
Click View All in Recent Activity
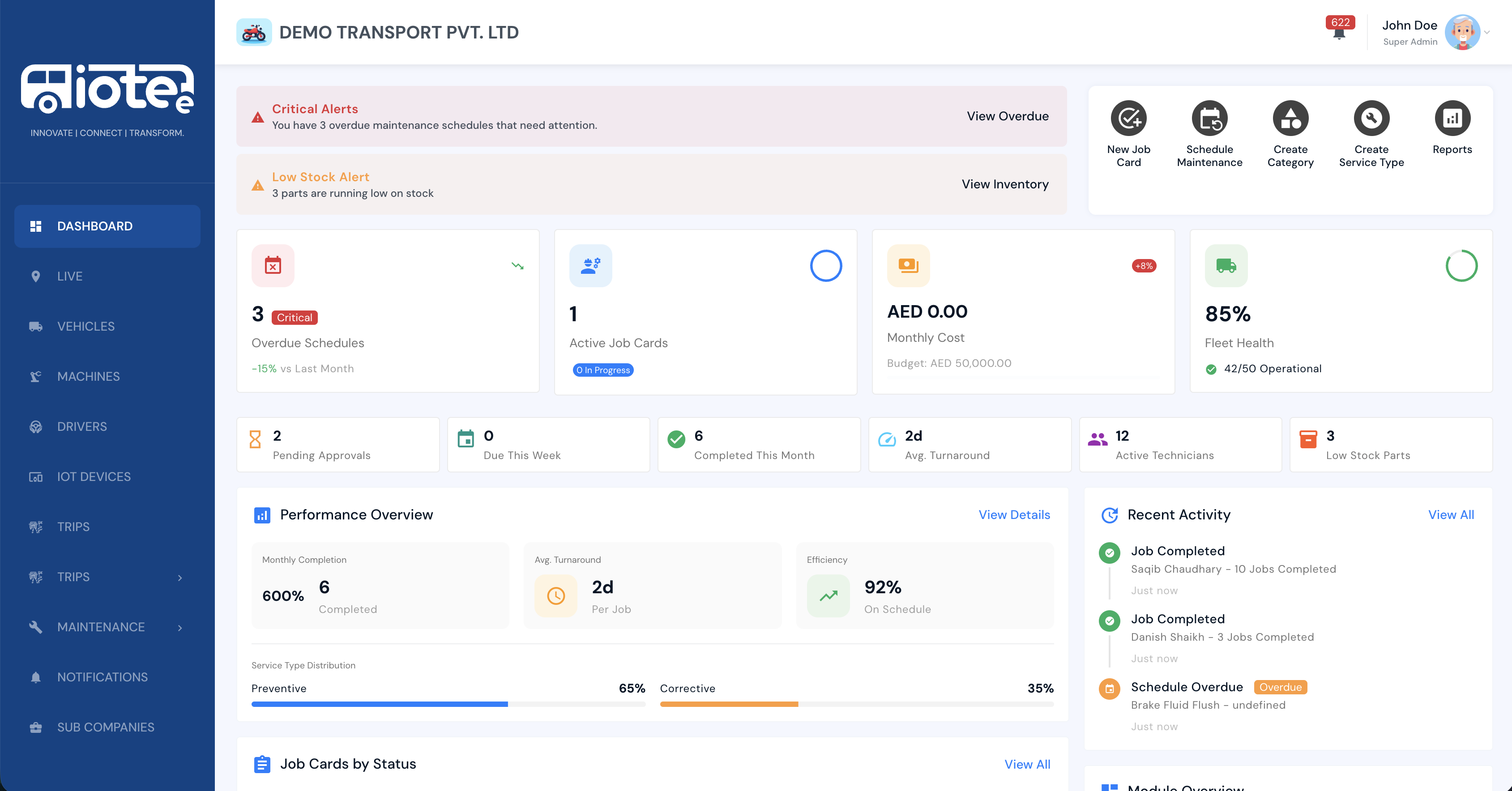point(1452,515)
